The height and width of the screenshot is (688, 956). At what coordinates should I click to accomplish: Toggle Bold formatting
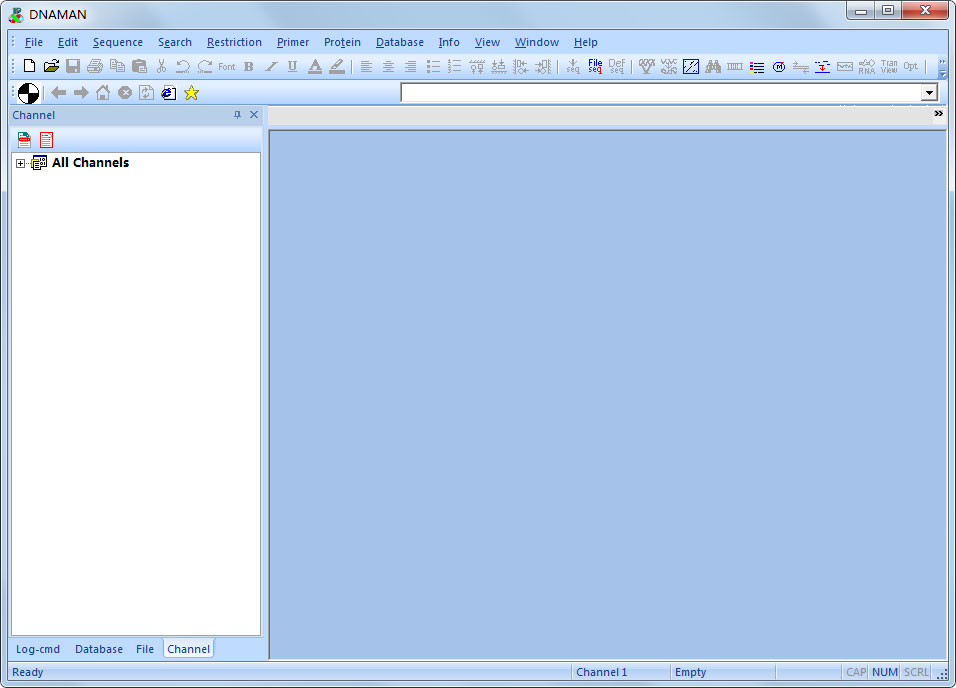[x=249, y=66]
